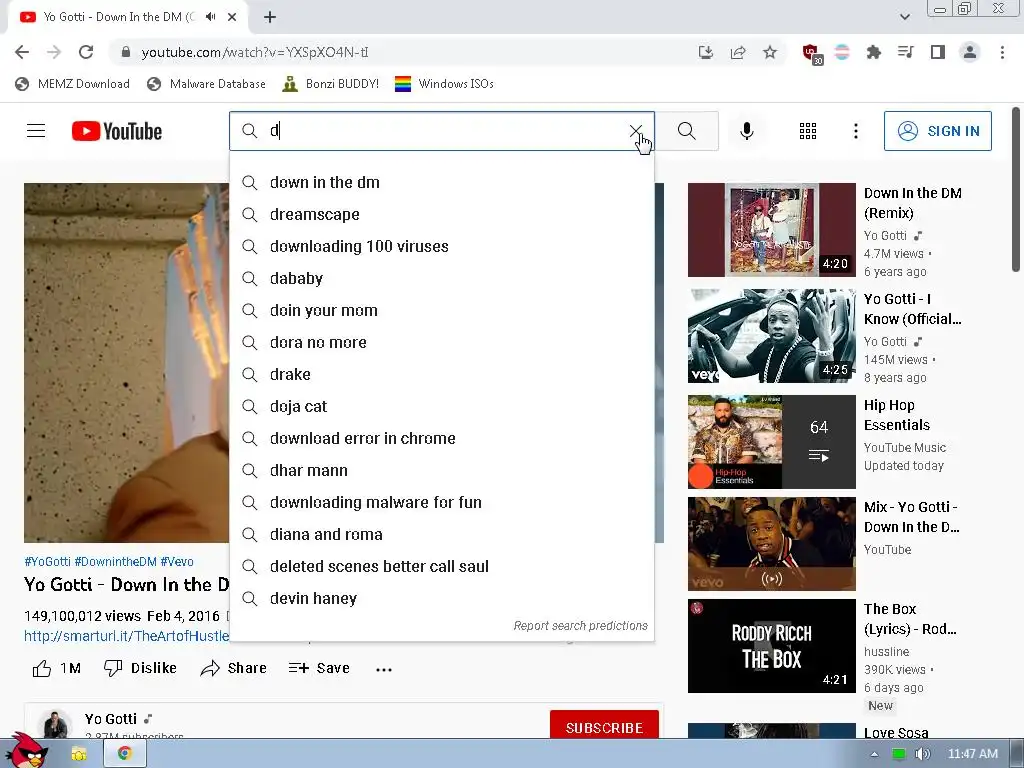This screenshot has height=768, width=1024.
Task: Close the Yo Gotti tab
Action: [x=232, y=17]
